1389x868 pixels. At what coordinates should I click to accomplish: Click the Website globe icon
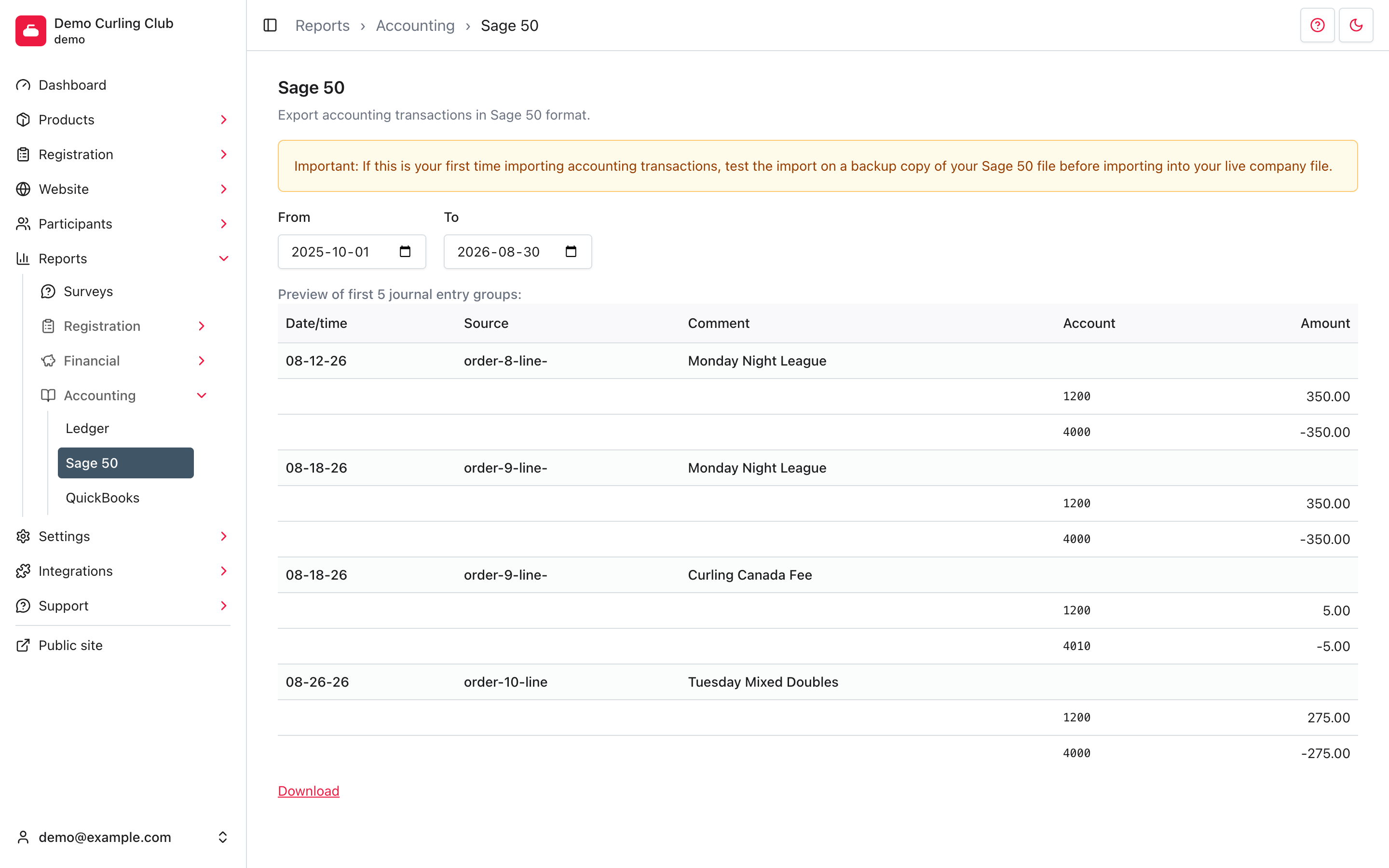(23, 189)
